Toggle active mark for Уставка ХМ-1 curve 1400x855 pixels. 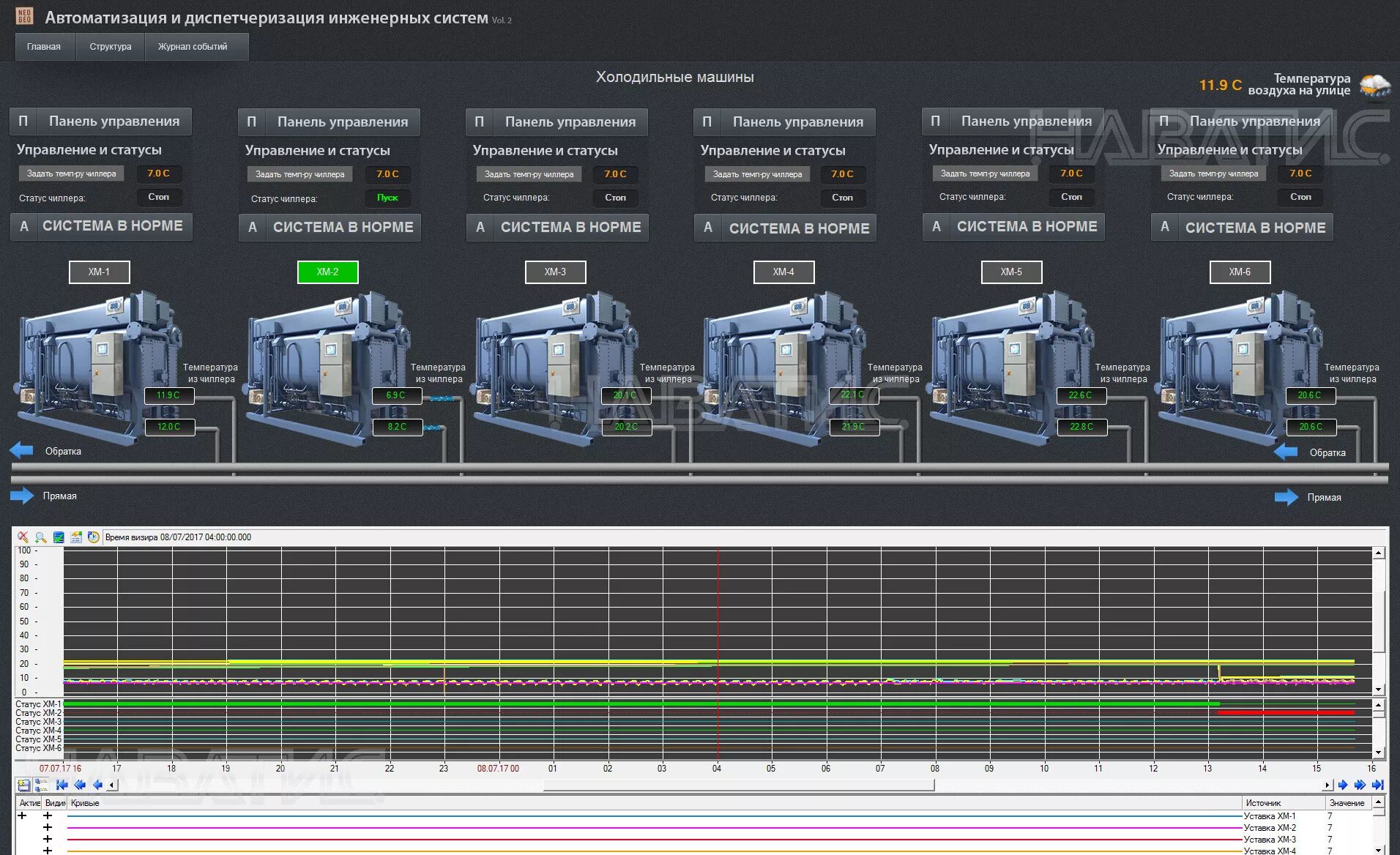(23, 815)
